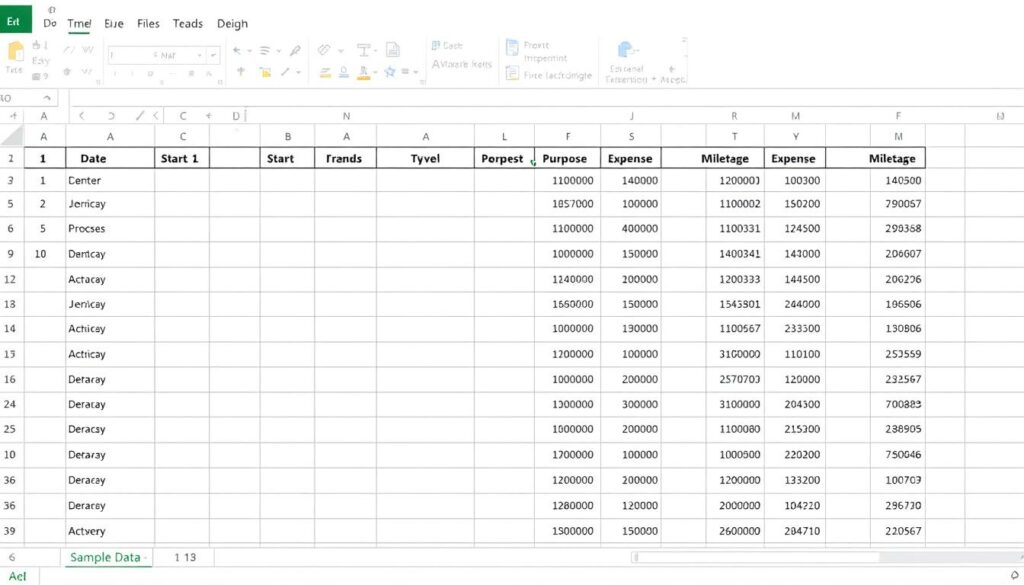This screenshot has width=1024, height=585.
Task: Click the horizontal scrollbar at bottom
Action: (825, 557)
